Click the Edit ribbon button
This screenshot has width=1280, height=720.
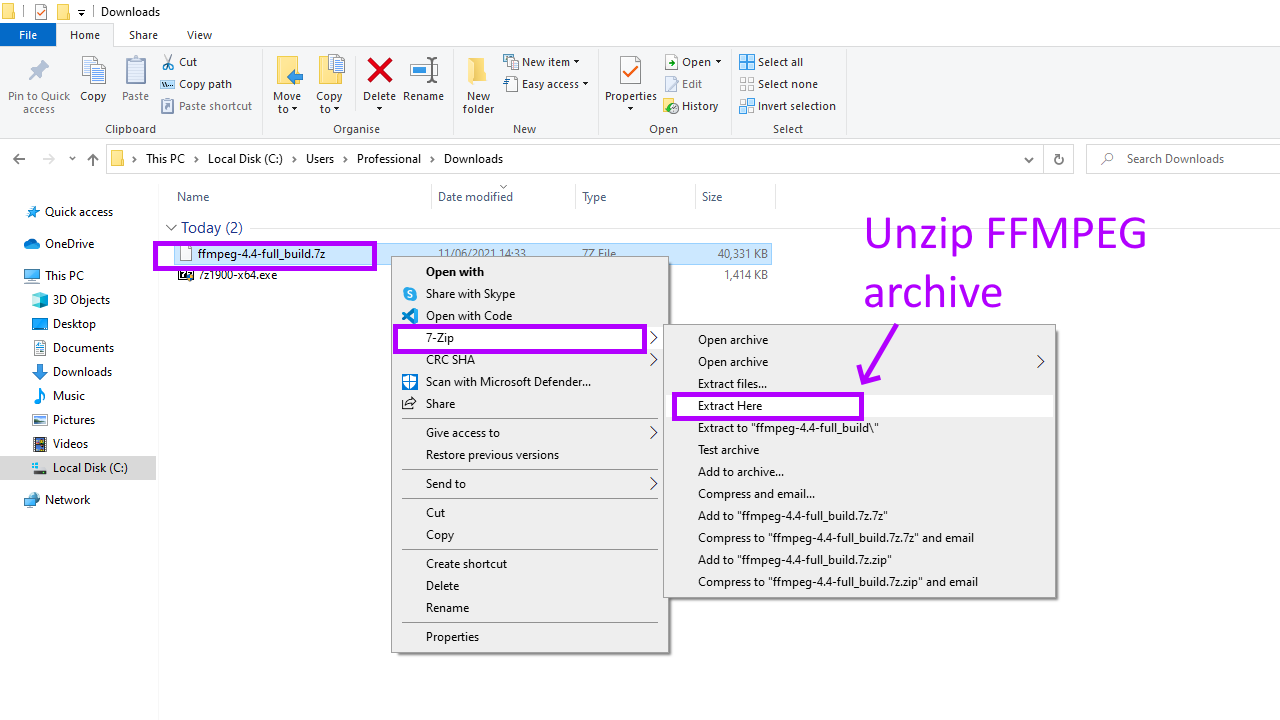684,84
